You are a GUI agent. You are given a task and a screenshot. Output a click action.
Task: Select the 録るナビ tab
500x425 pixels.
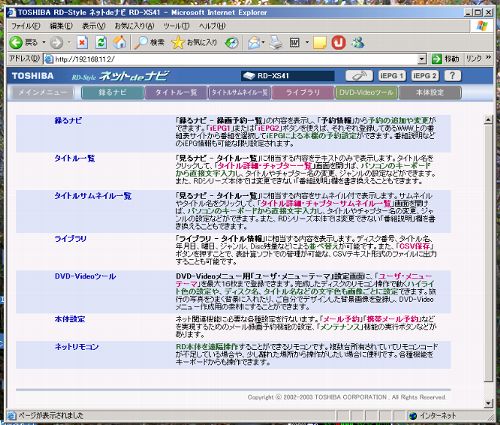113,93
